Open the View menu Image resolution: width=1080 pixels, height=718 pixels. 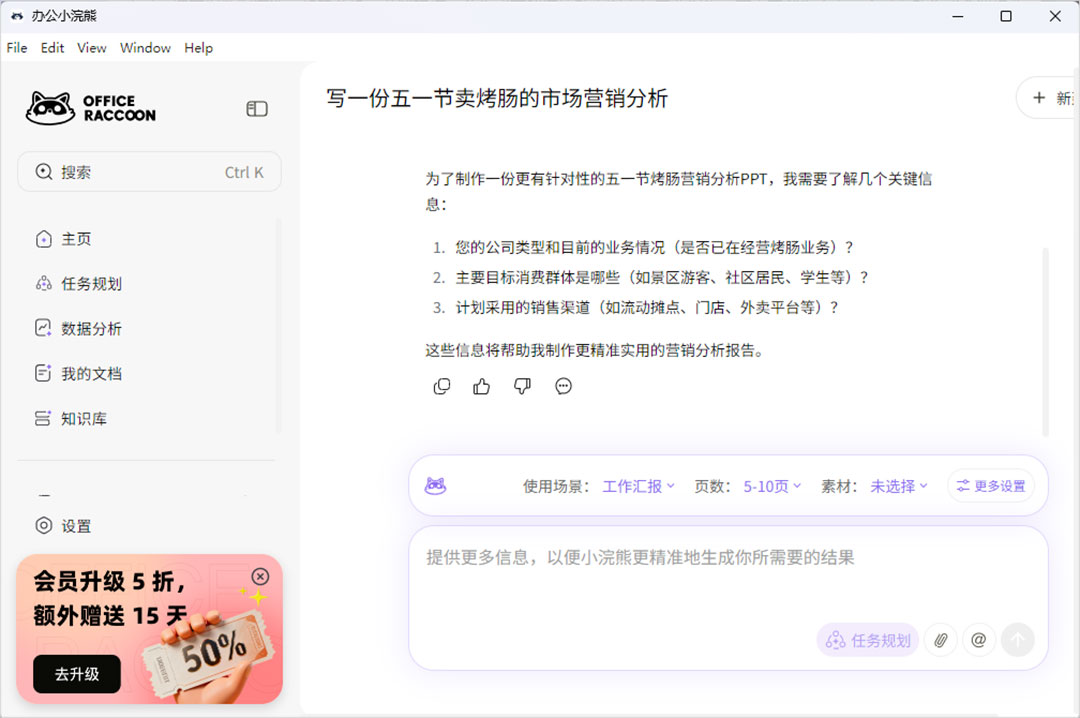(x=91, y=47)
